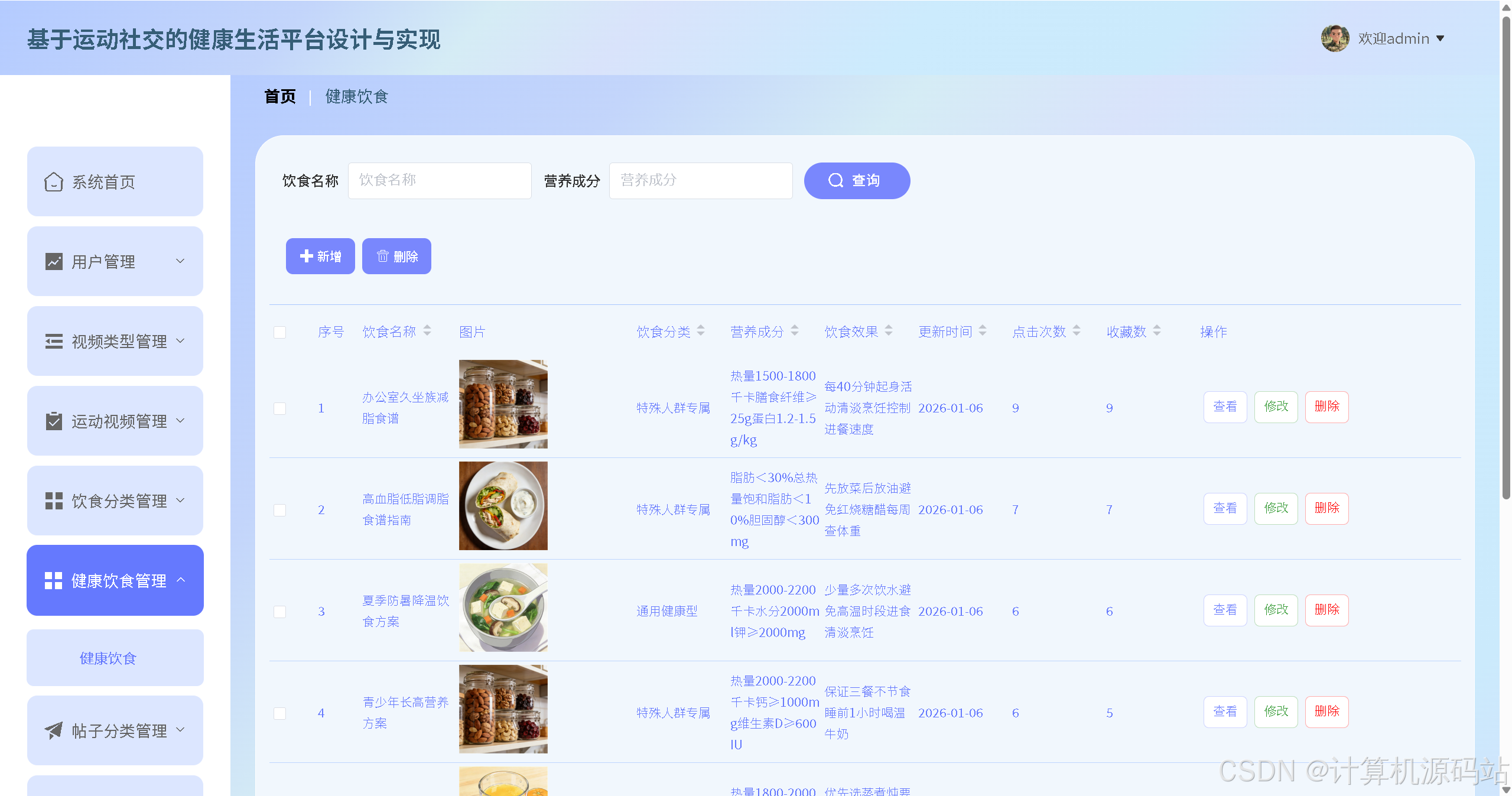Expand the 帖子分类管理 chevron
Screen dimensions: 1512x796
coord(180,730)
